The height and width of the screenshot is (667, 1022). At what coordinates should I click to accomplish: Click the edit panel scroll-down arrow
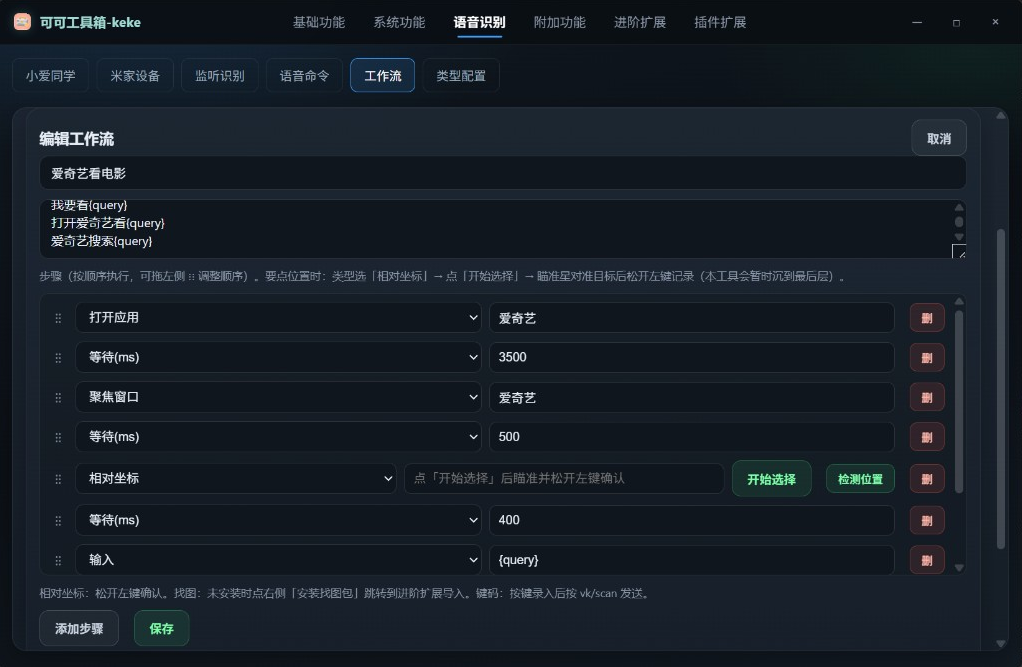coord(1000,644)
